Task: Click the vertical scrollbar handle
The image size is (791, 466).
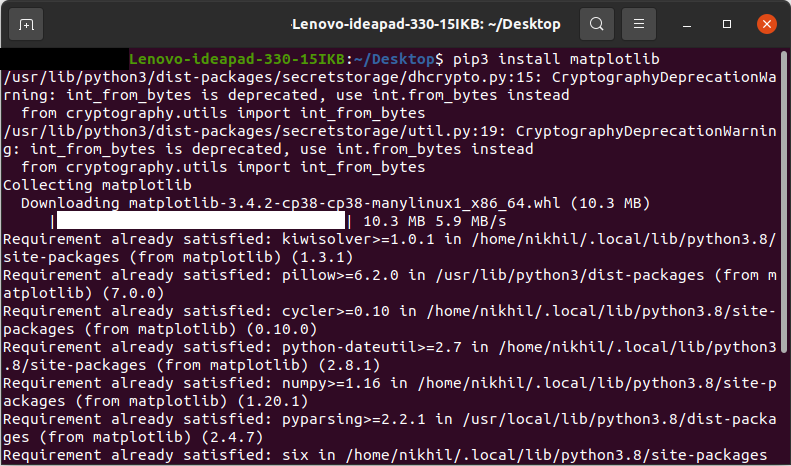Action: point(784,202)
